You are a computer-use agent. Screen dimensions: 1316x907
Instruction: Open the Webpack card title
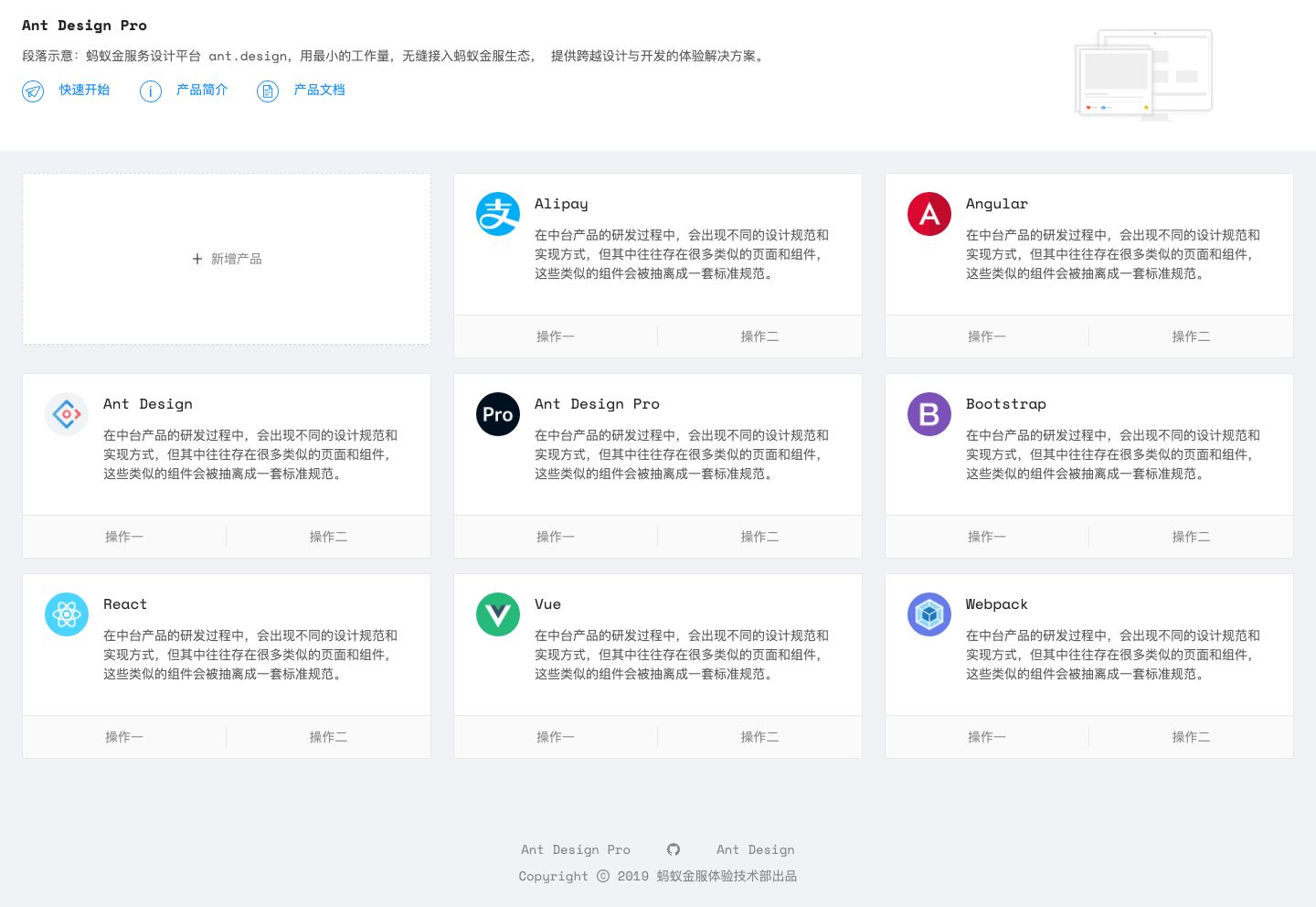(x=997, y=604)
